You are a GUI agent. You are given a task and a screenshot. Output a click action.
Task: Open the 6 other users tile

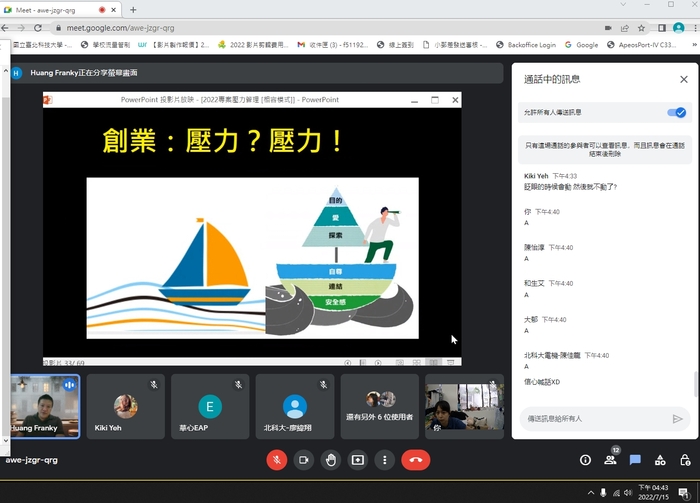[x=379, y=407]
